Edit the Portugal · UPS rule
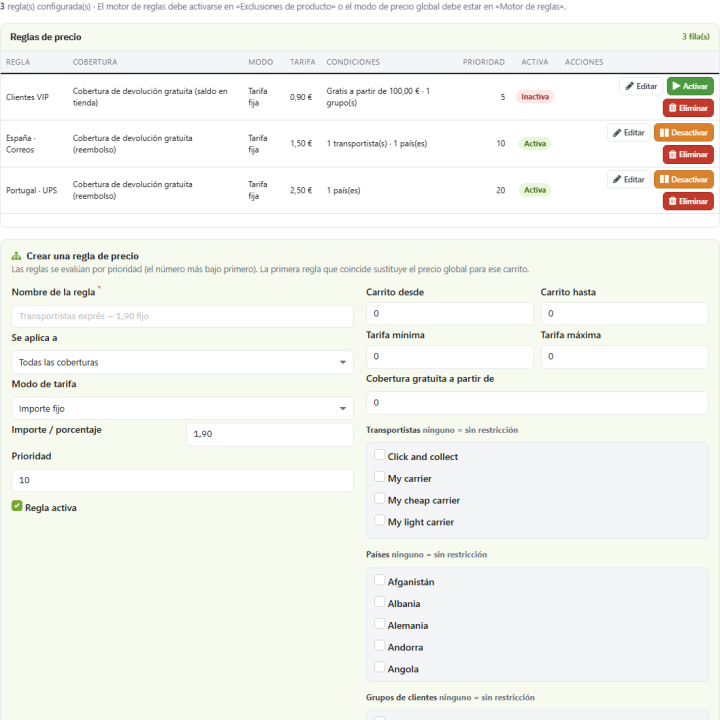 point(629,180)
